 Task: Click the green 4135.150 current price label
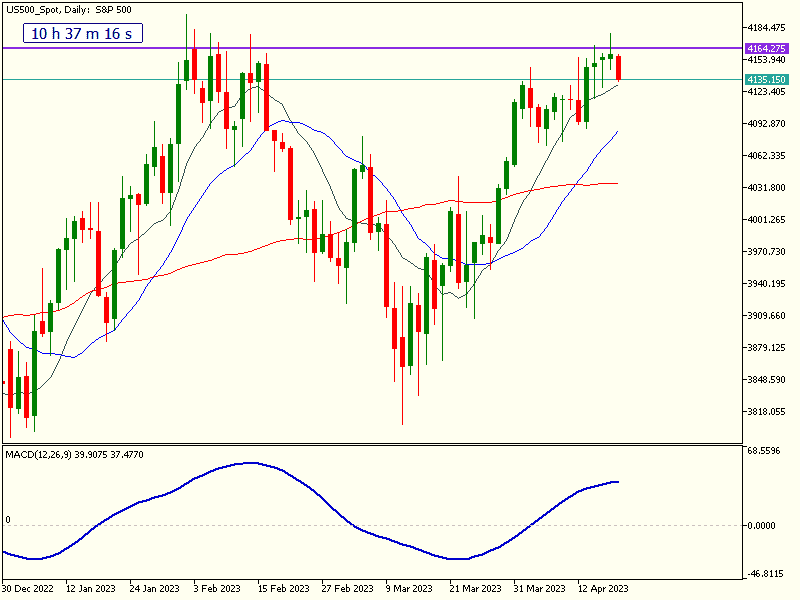coord(767,79)
